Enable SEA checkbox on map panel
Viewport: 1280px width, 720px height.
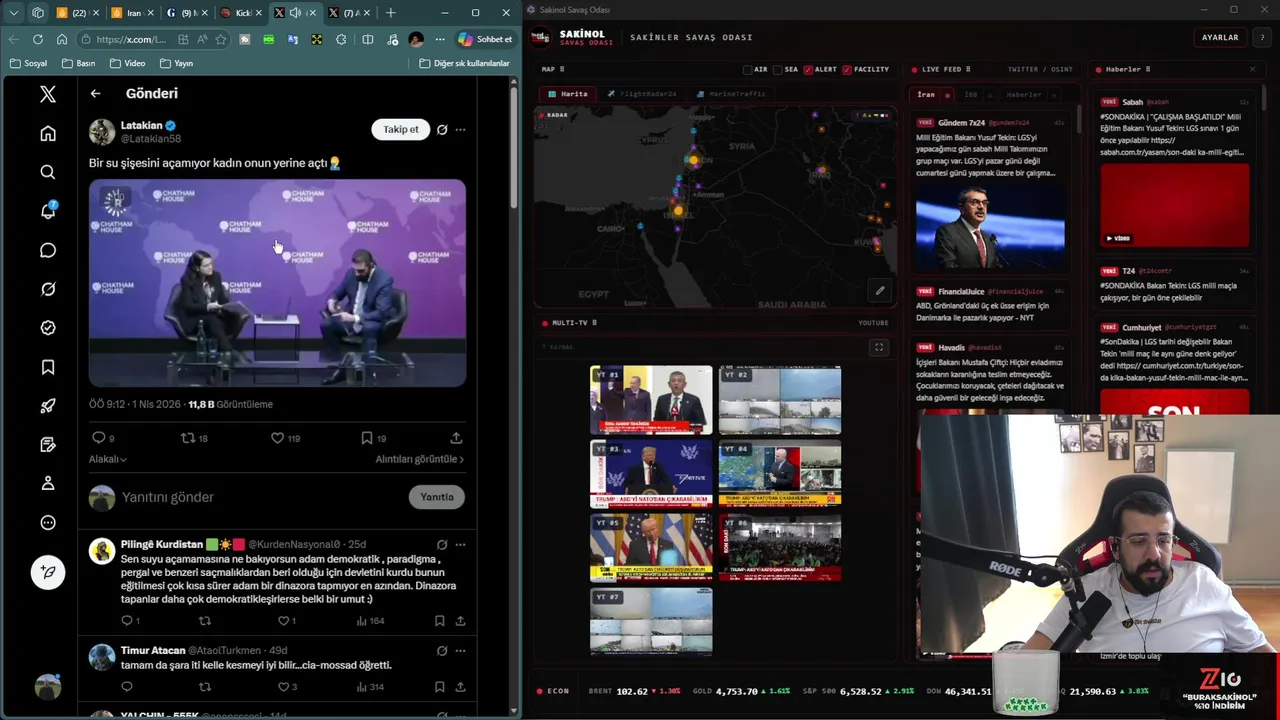coord(778,70)
